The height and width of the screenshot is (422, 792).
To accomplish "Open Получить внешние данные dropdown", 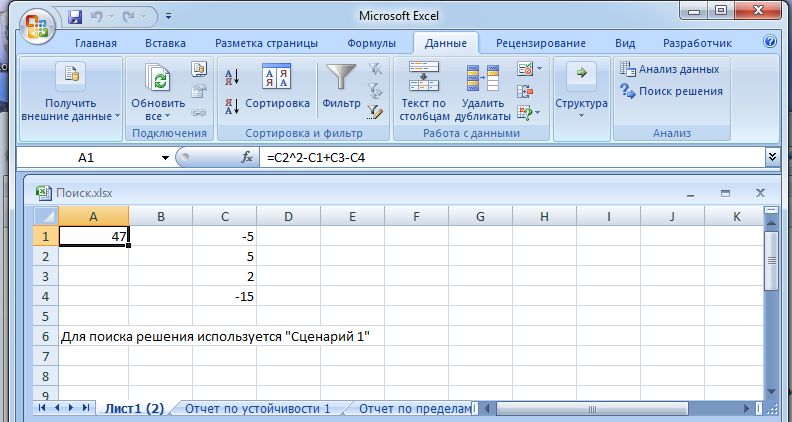I will coord(71,98).
